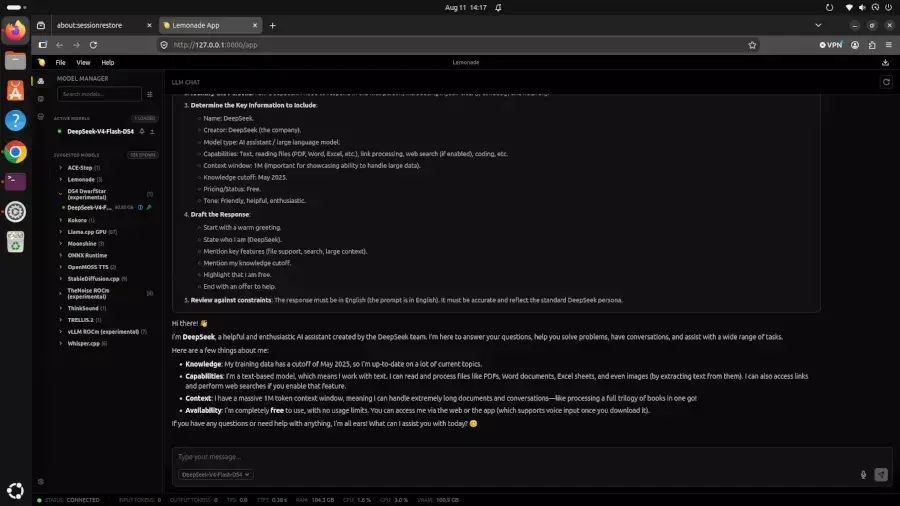Screen dimensions: 900x506
Task: Open the Firefox account icon
Action: tap(855, 45)
